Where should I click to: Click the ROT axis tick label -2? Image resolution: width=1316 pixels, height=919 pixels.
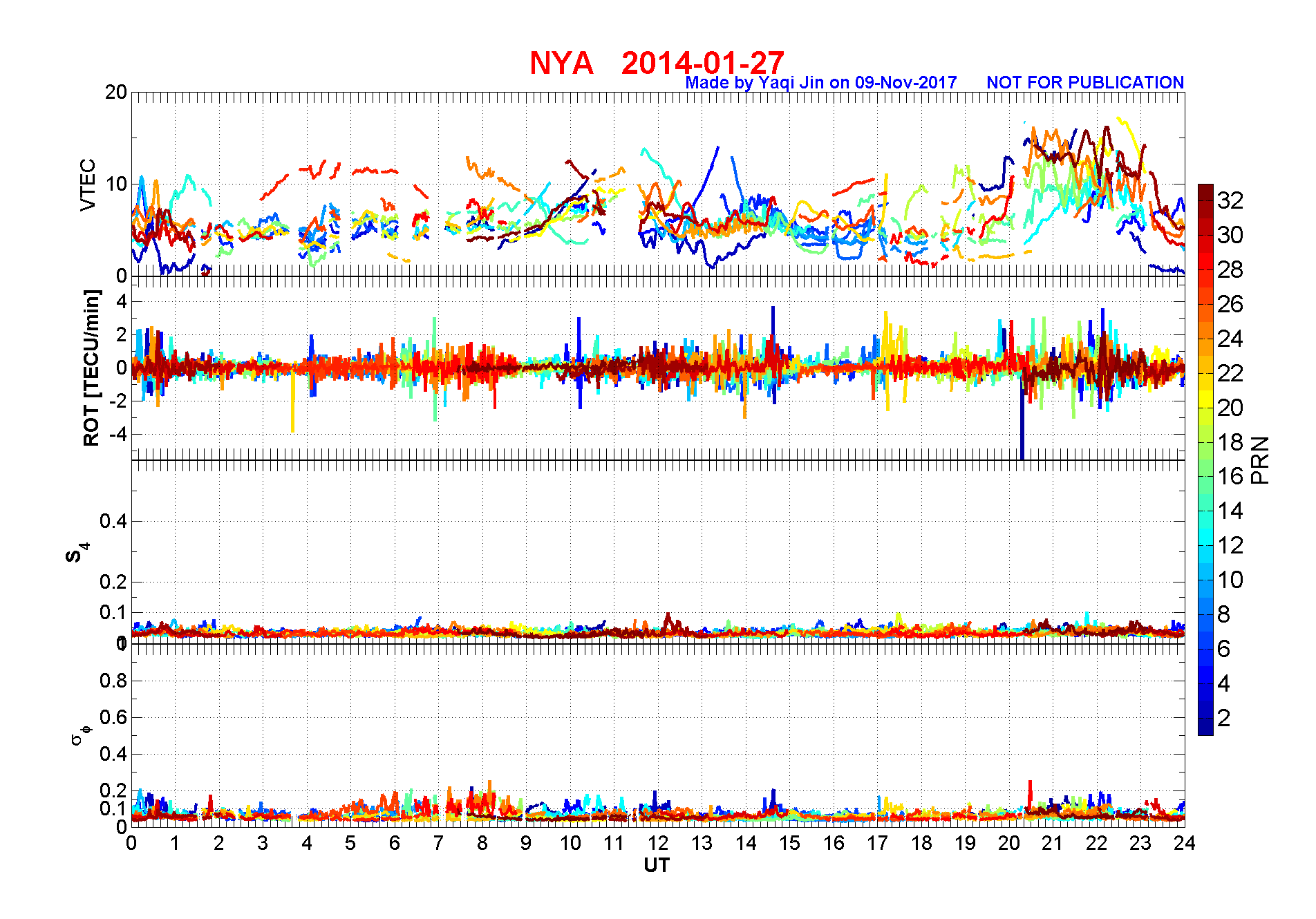117,401
